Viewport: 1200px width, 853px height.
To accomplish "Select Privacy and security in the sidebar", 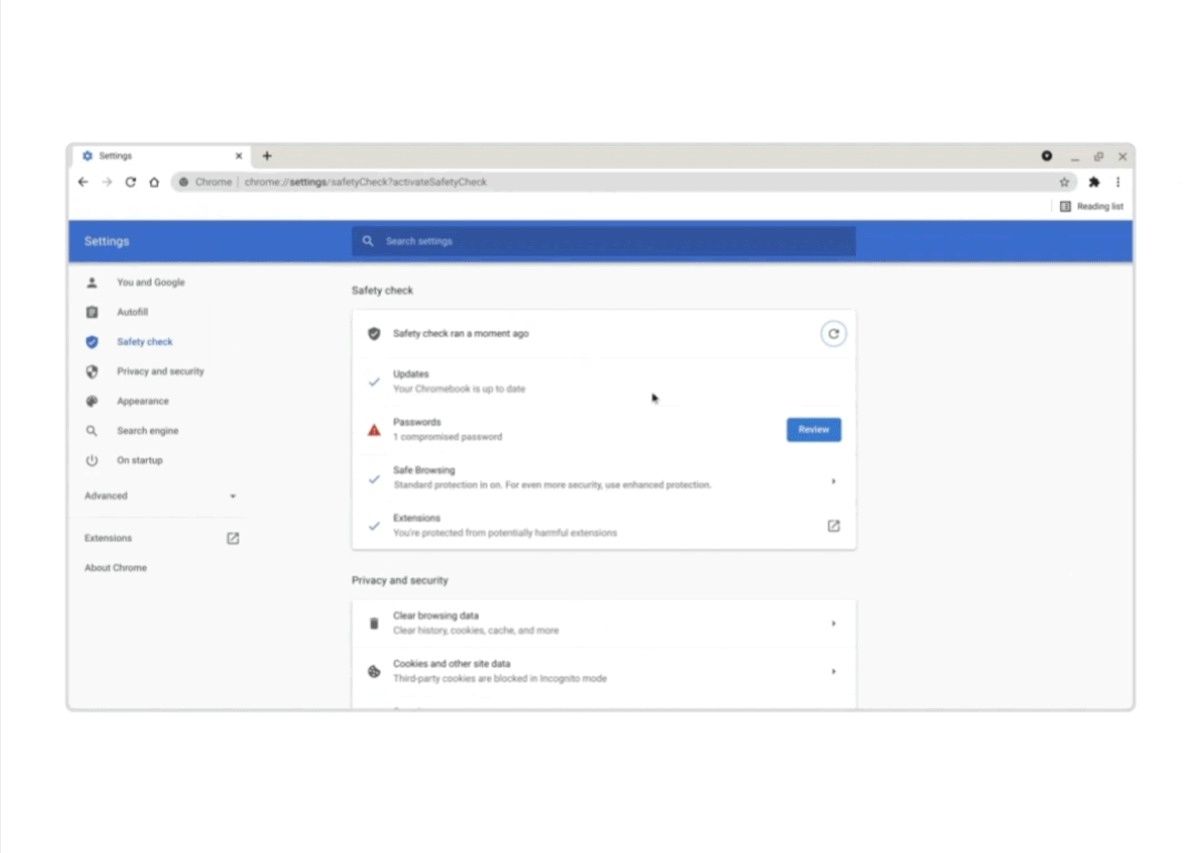I will (160, 371).
